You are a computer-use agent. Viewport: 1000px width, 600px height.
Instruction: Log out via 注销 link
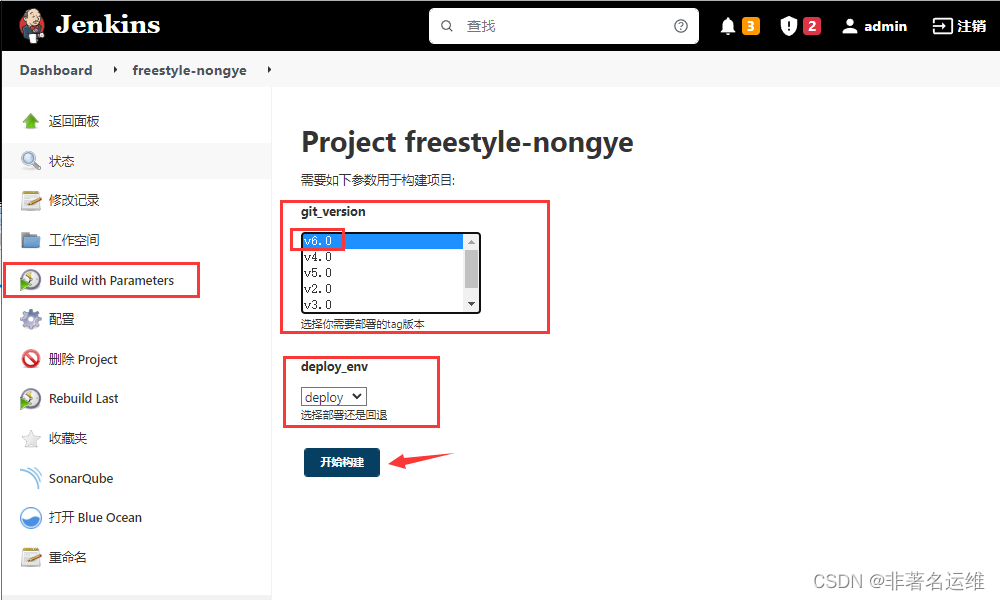[971, 26]
